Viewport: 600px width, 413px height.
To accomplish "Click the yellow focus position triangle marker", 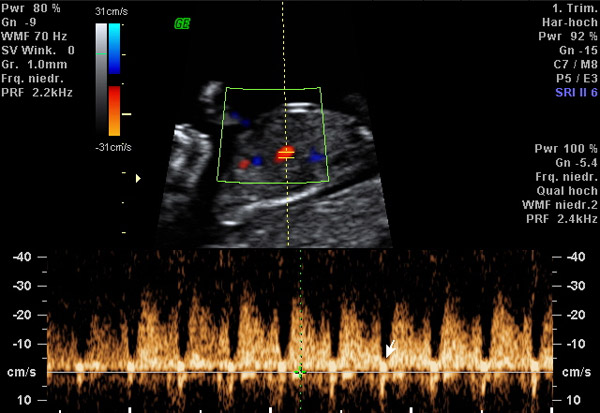I will pos(138,179).
